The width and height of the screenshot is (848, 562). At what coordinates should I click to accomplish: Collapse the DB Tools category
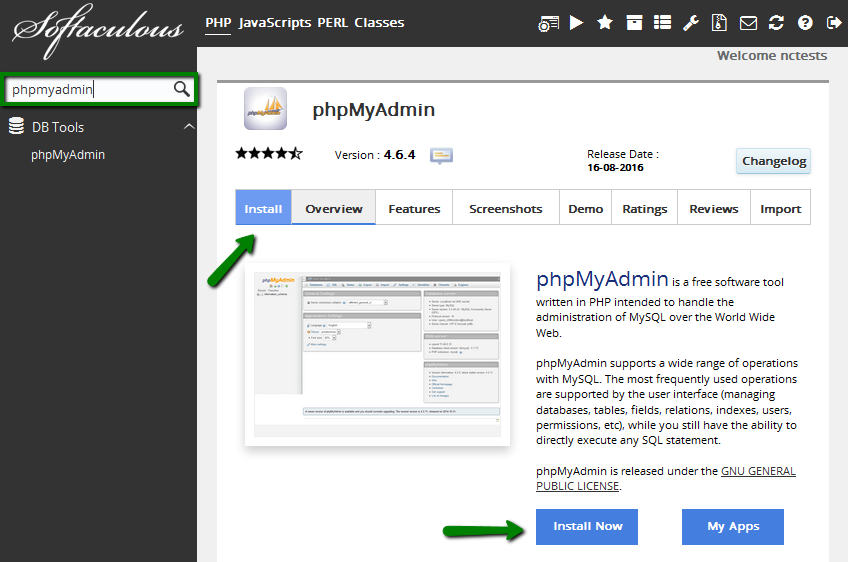tap(189, 127)
